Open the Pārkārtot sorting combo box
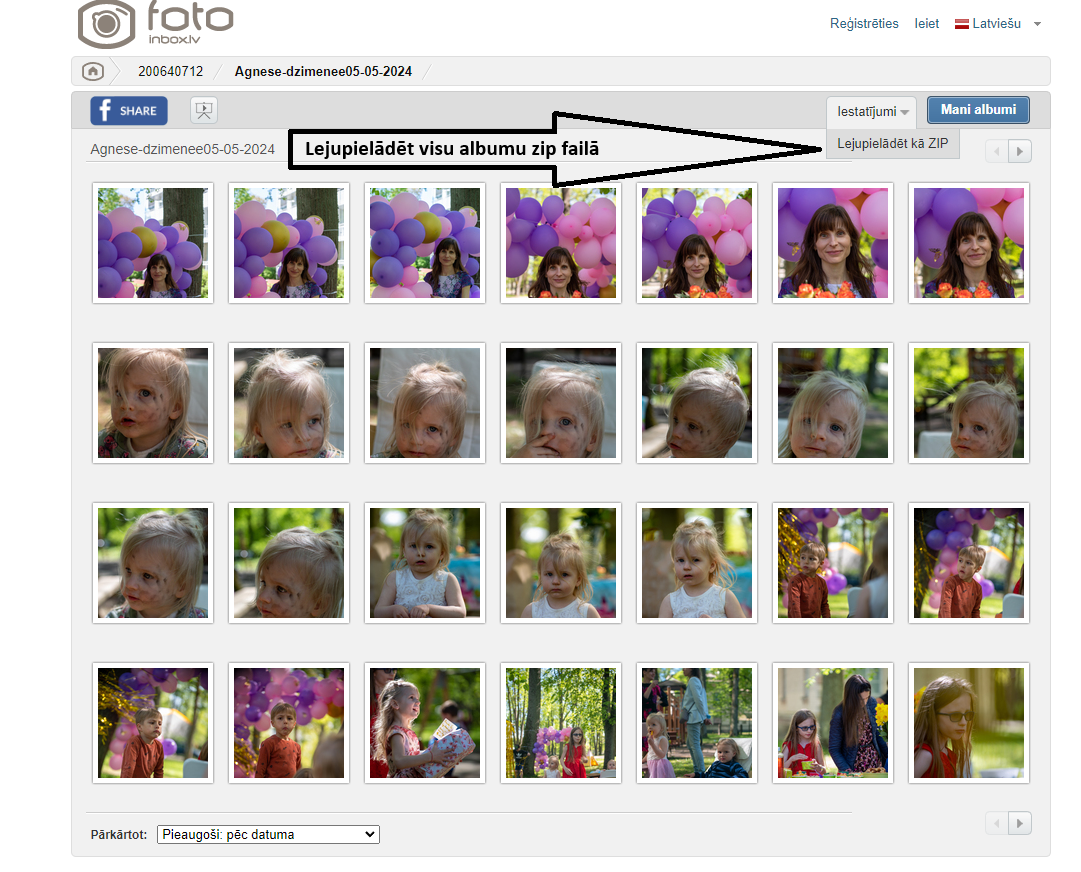This screenshot has height=872, width=1081. pos(268,834)
